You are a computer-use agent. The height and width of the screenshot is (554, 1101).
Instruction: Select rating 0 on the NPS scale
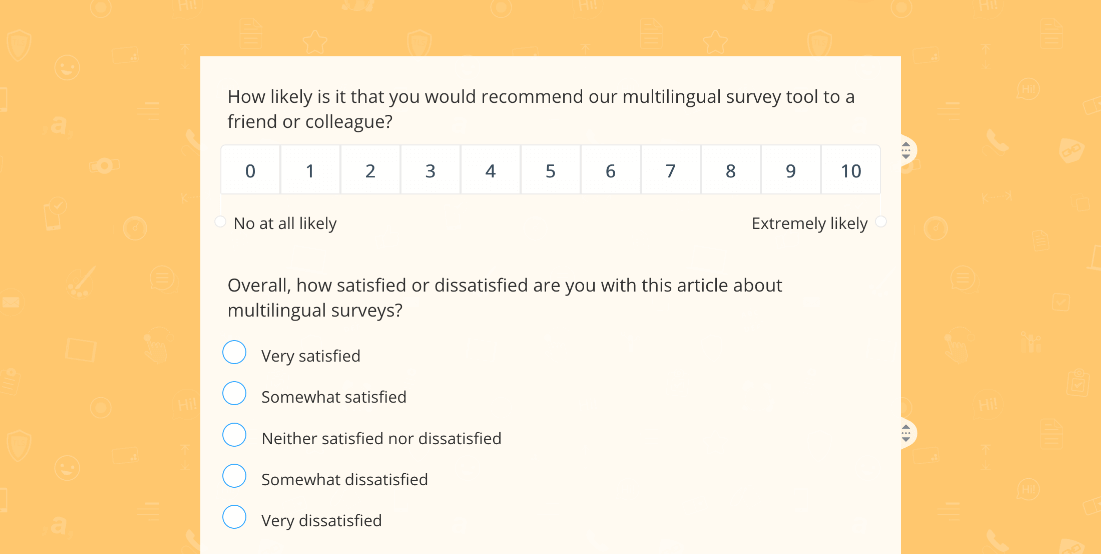coord(250,170)
